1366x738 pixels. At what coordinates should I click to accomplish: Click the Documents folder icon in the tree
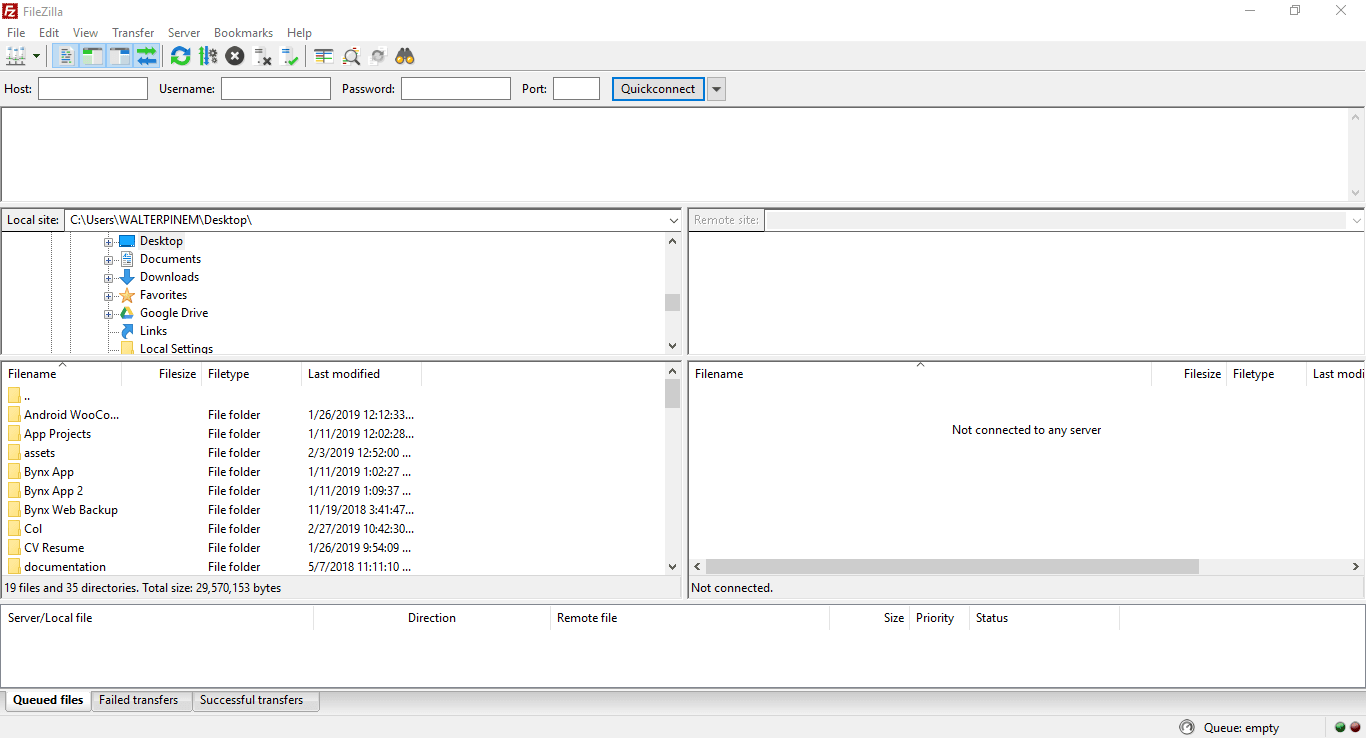pyautogui.click(x=127, y=259)
